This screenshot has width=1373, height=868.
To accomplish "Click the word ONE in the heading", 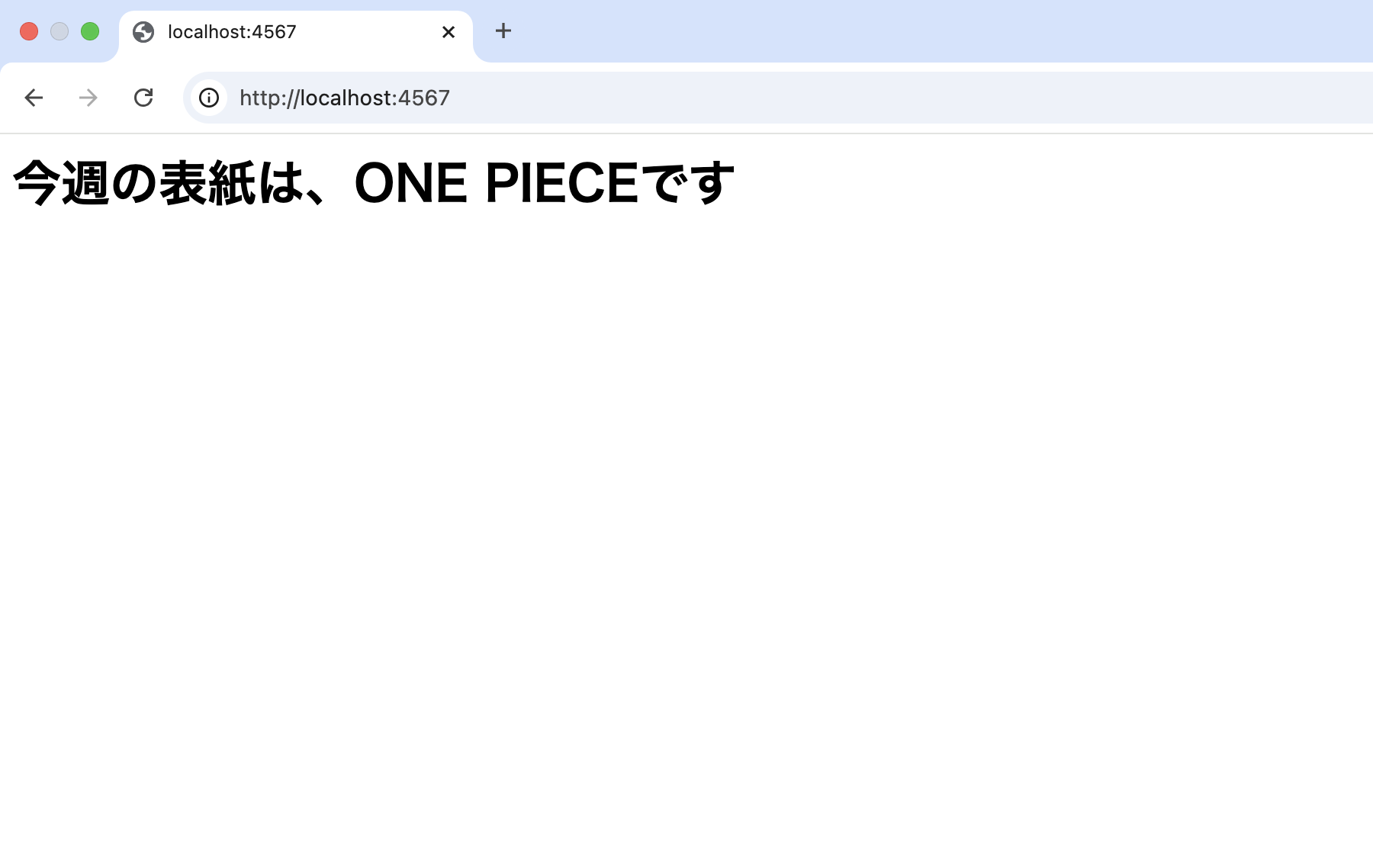I will 410,184.
